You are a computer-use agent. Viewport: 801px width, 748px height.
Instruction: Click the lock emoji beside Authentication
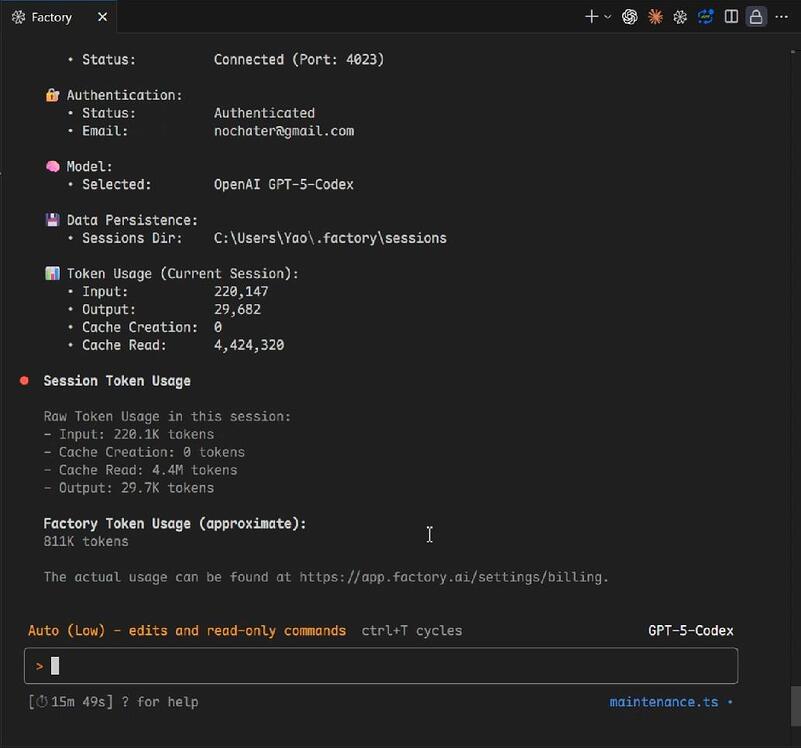(53, 95)
